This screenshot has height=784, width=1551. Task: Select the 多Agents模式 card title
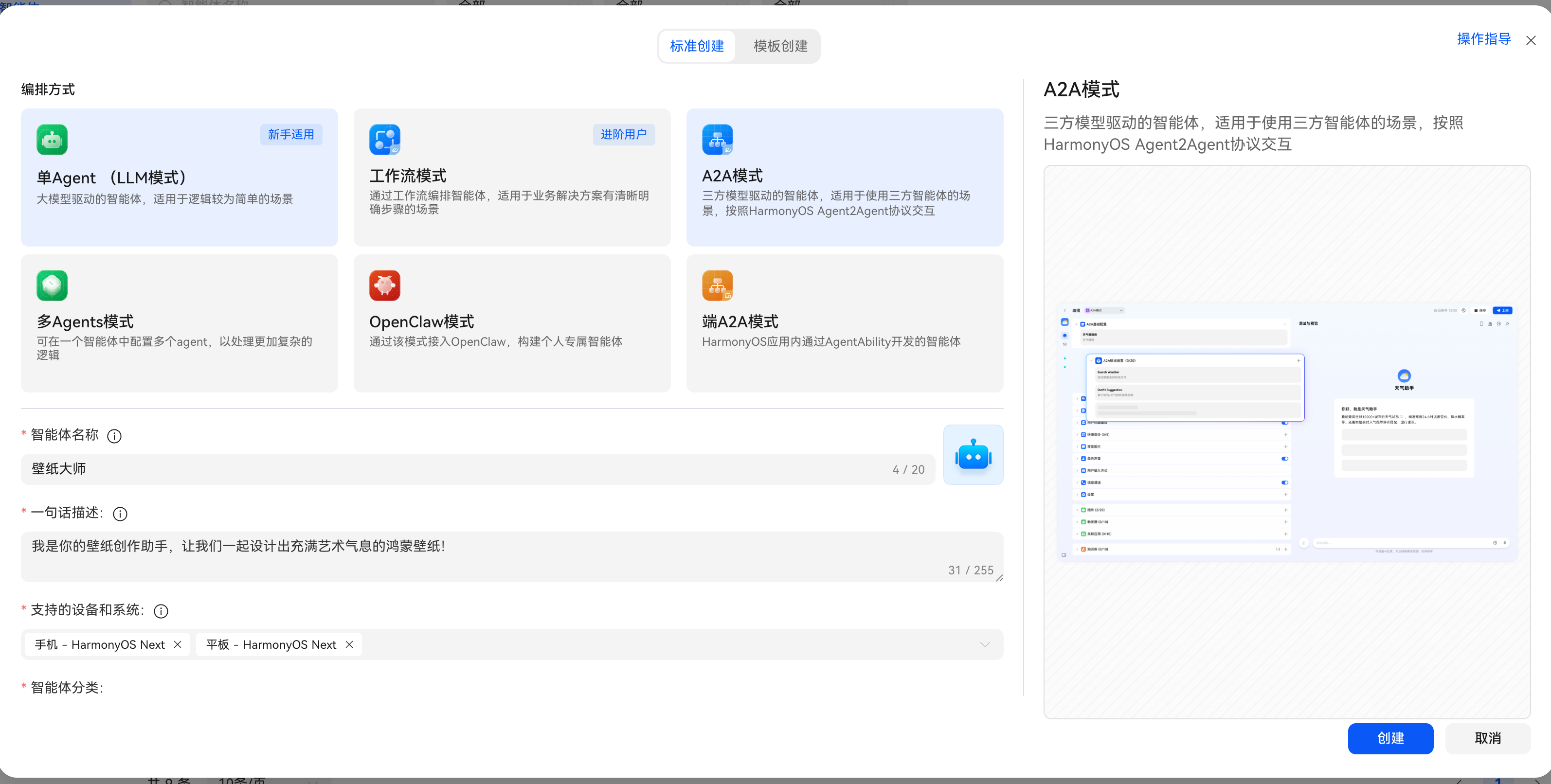click(x=85, y=321)
